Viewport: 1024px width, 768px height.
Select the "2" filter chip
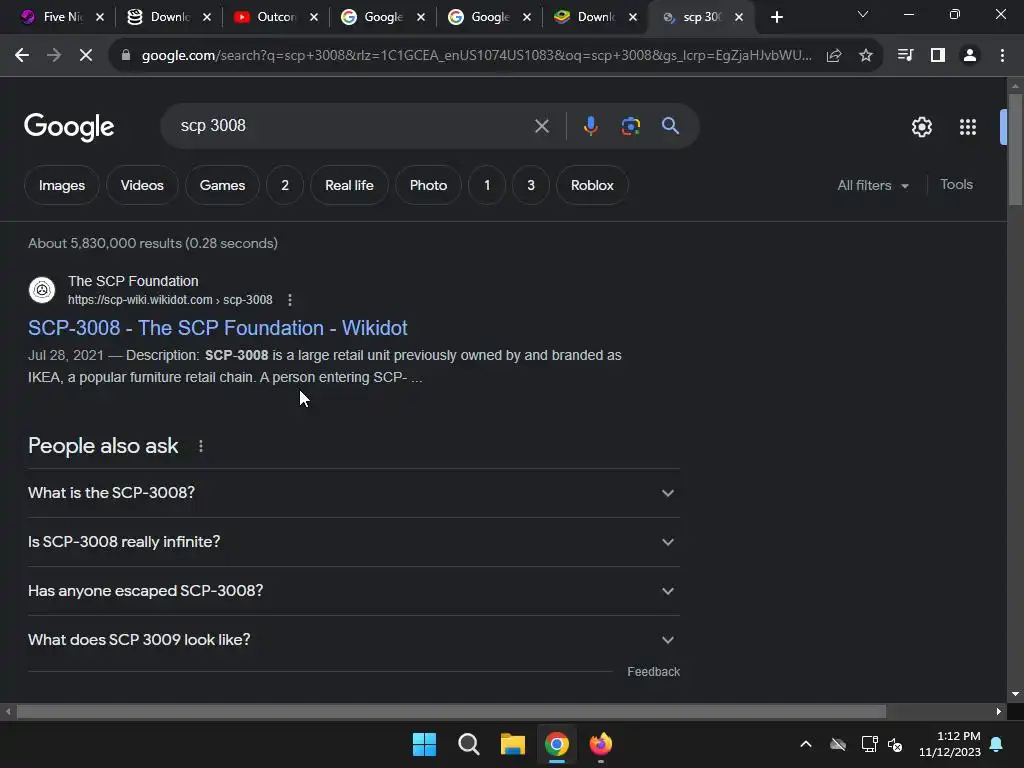[285, 185]
